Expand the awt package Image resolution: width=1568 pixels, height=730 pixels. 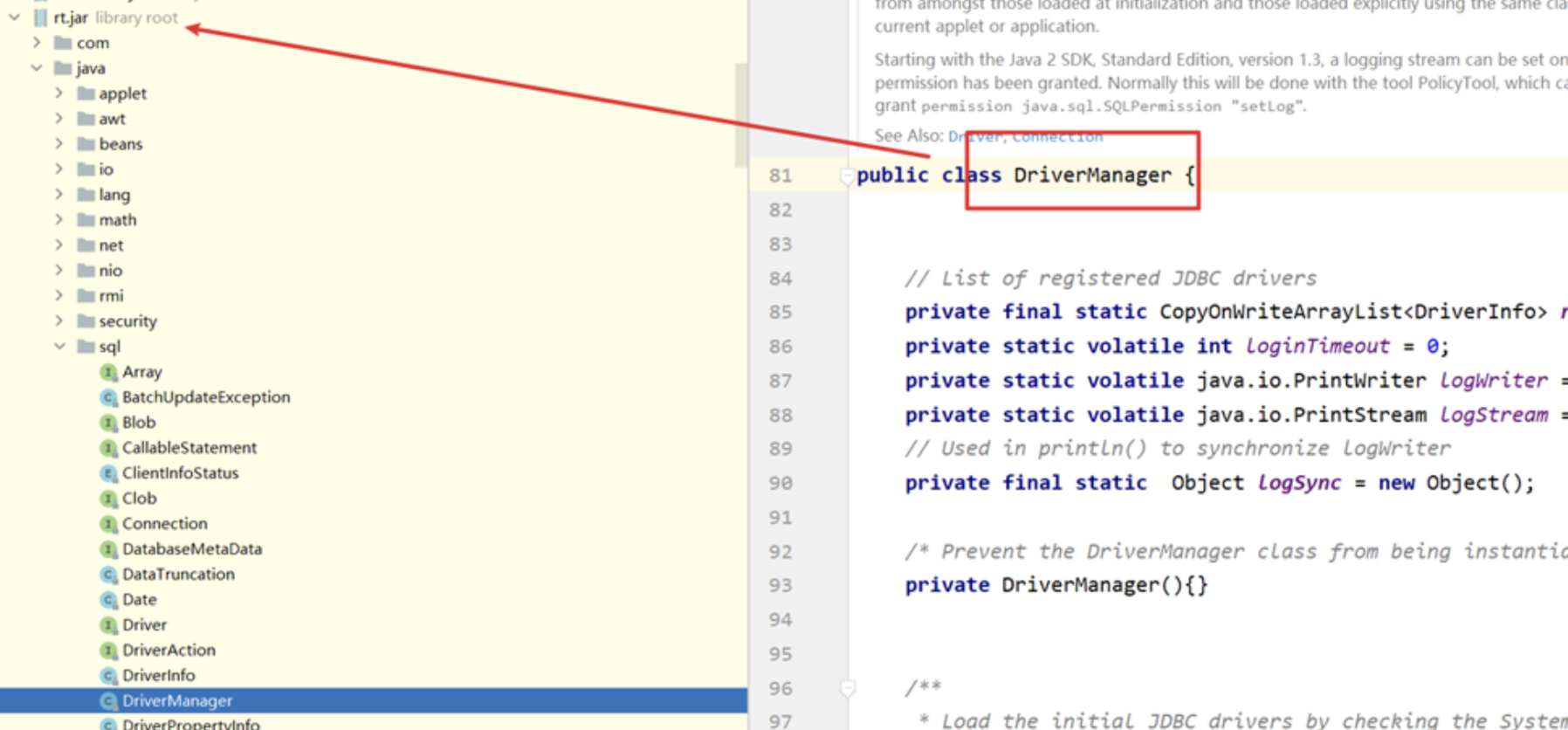coord(59,118)
